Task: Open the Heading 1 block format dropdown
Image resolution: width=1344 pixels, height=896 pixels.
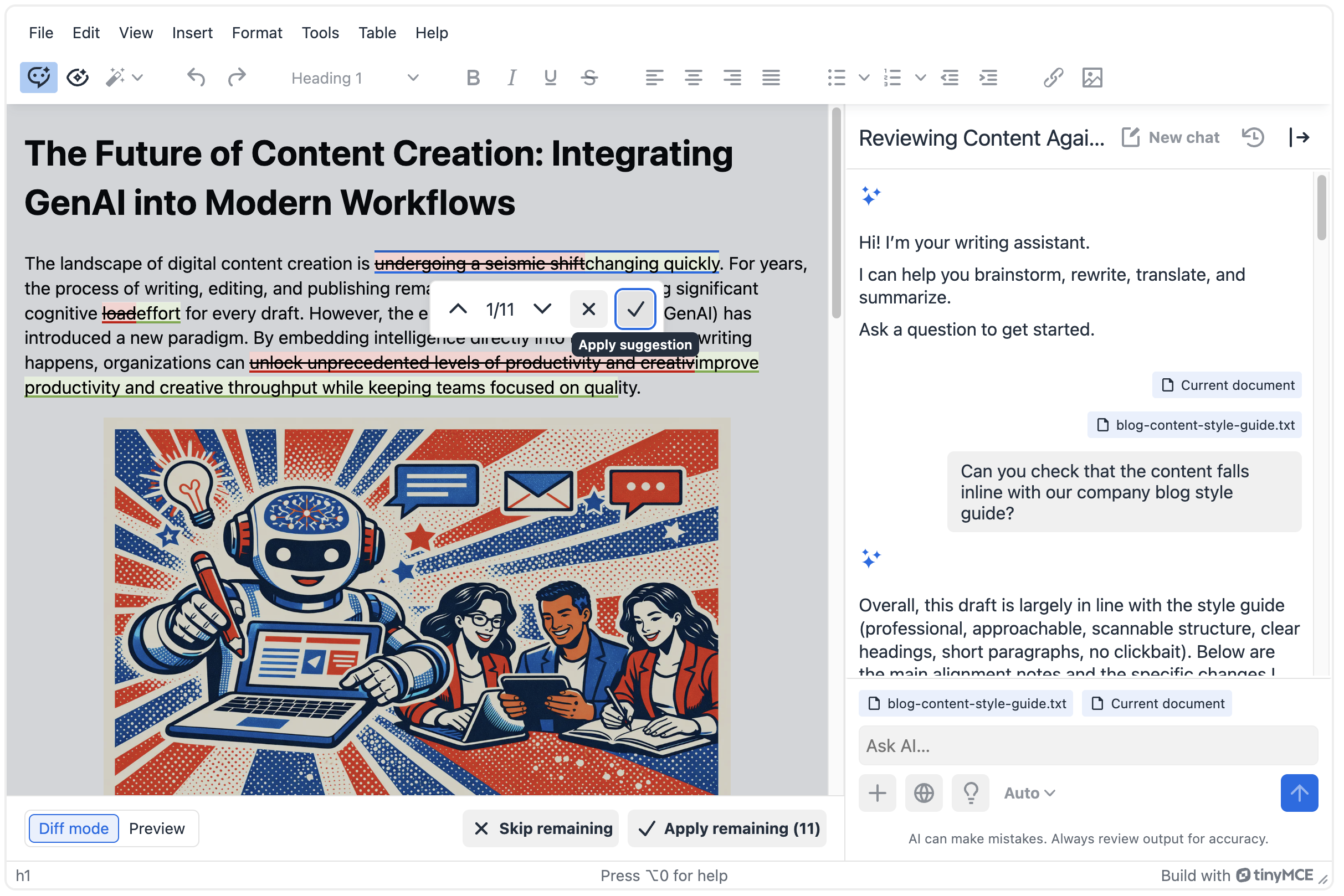Action: pos(355,78)
